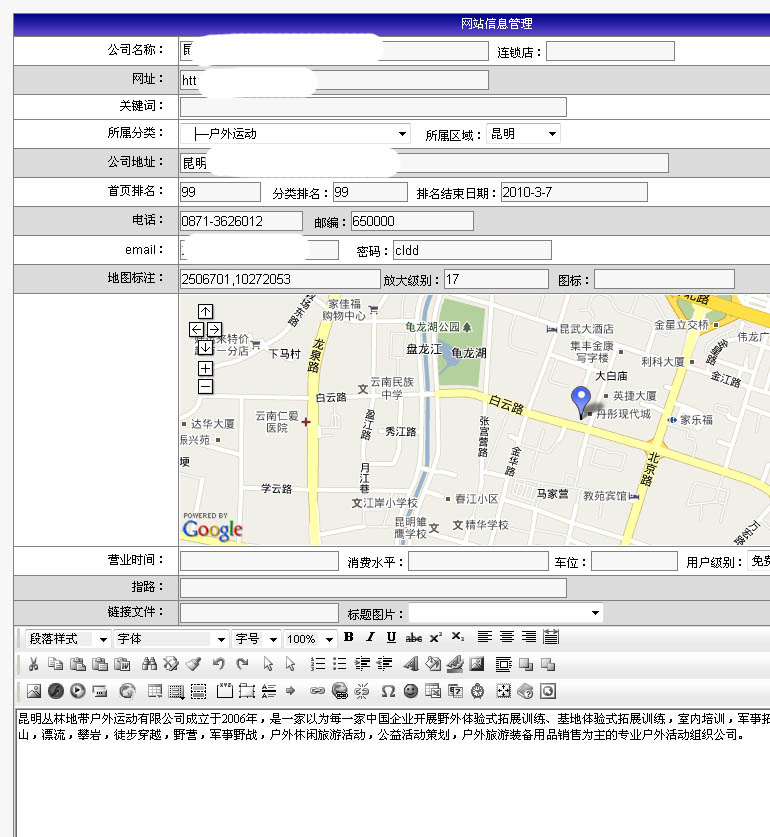Image resolution: width=770 pixels, height=837 pixels.
Task: Click the 营业时间 input field
Action: coord(260,560)
